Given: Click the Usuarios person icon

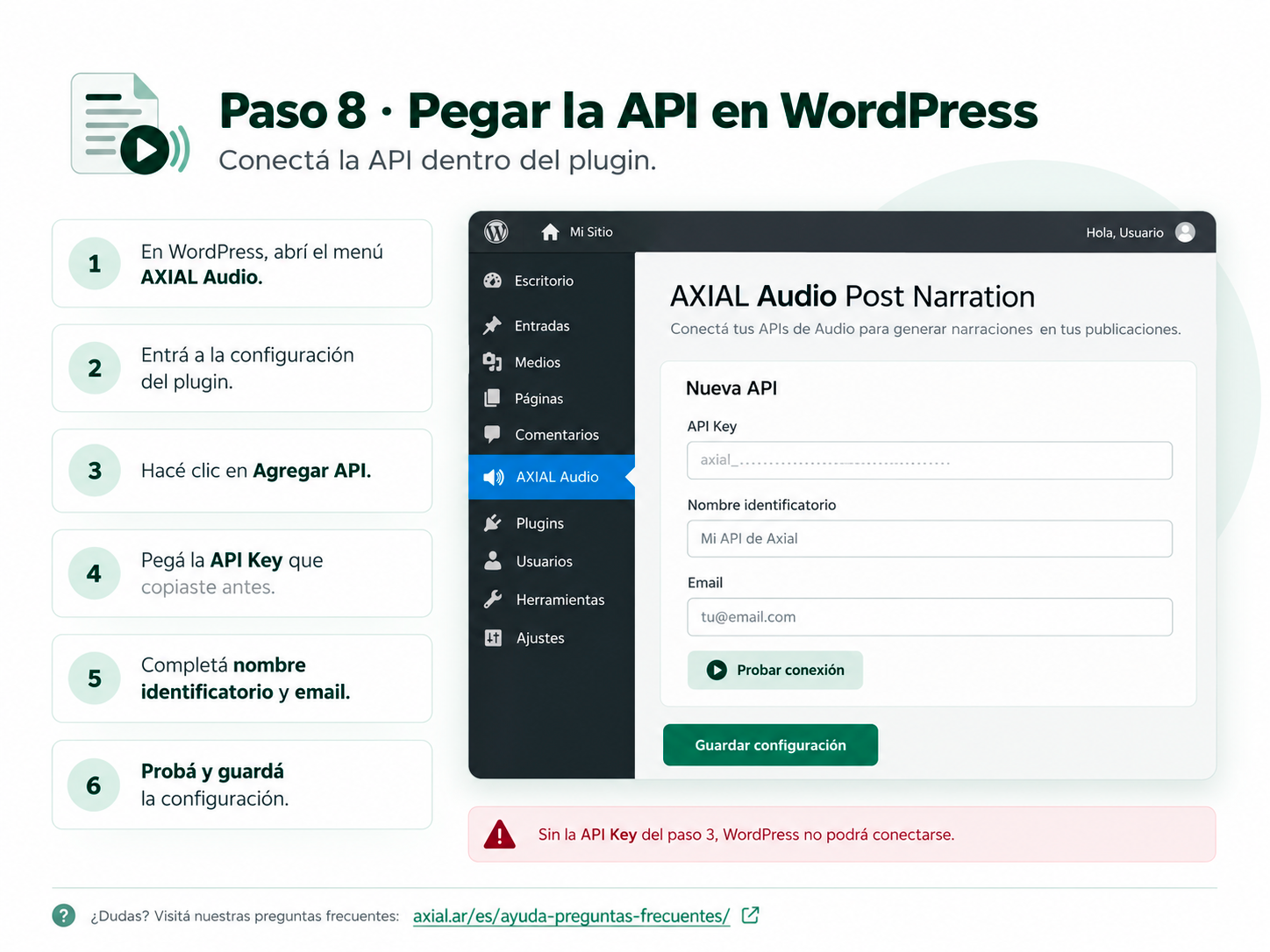Looking at the screenshot, I should click(493, 560).
